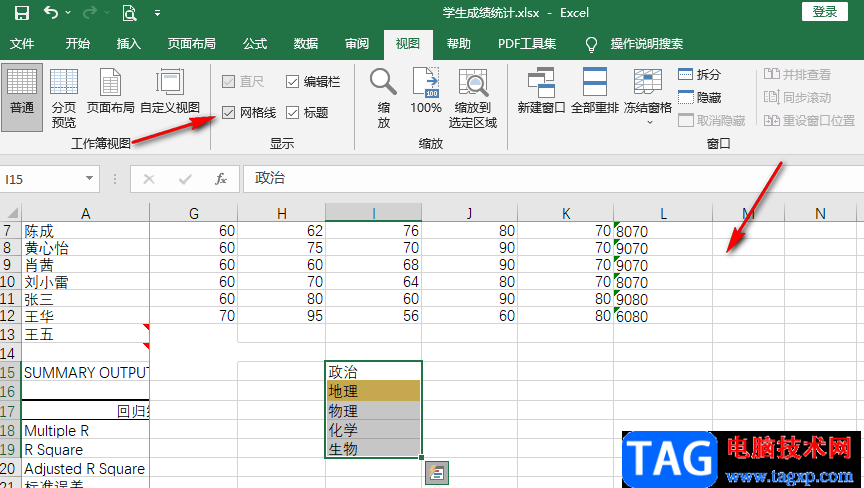This screenshot has height=488, width=864.
Task: Click the cell containing 陈成
Action: tap(85, 231)
